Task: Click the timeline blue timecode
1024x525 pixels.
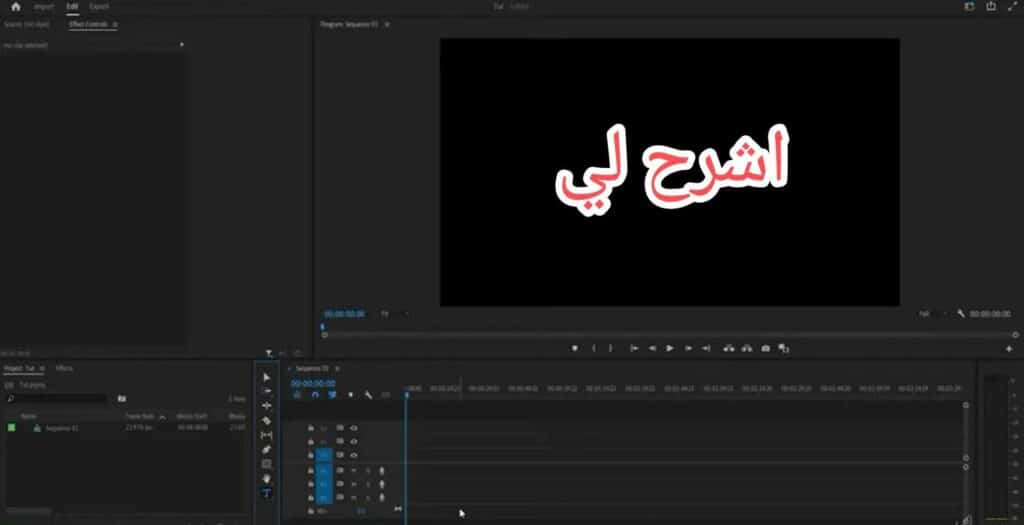Action: 313,383
